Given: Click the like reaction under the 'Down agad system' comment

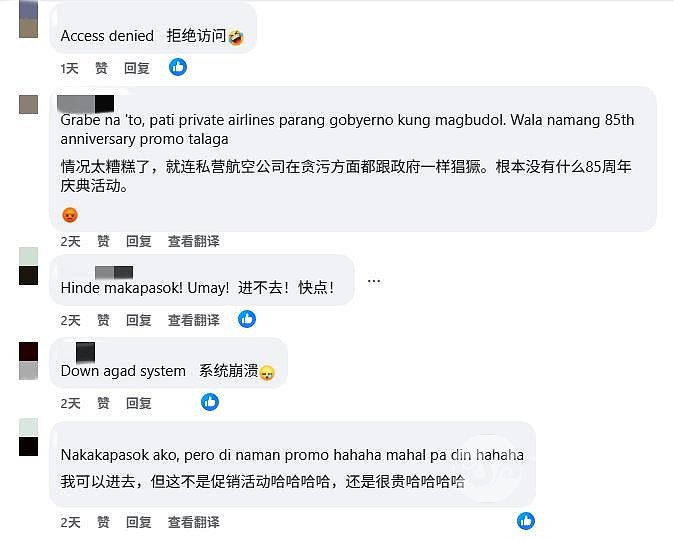Looking at the screenshot, I should pos(210,402).
